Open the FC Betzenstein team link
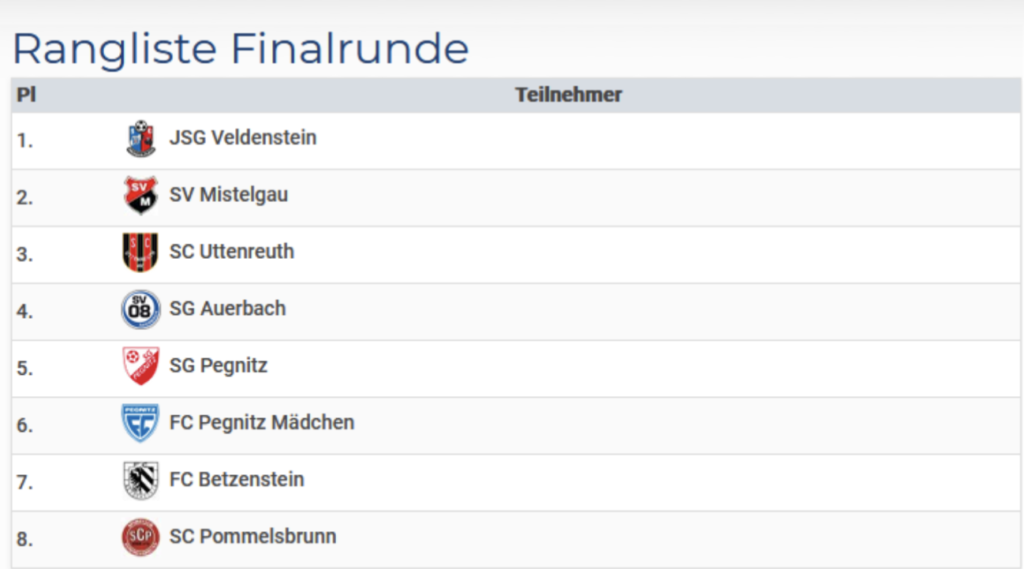The image size is (1024, 569). (x=237, y=480)
